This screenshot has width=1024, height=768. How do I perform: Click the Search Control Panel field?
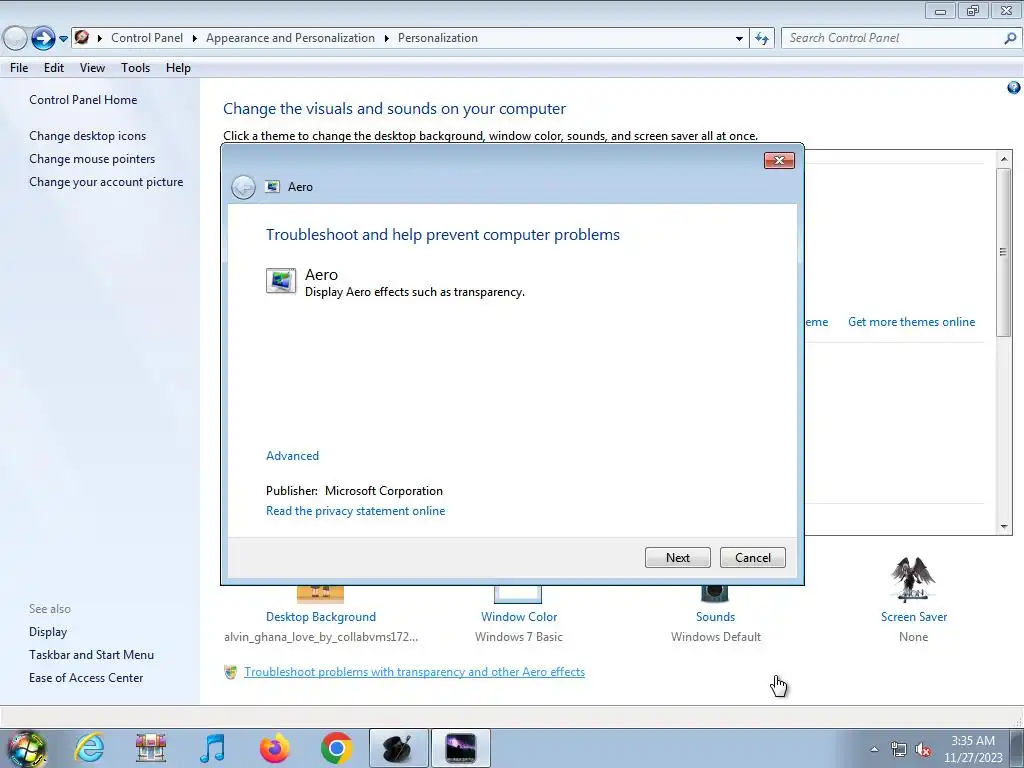(x=893, y=38)
